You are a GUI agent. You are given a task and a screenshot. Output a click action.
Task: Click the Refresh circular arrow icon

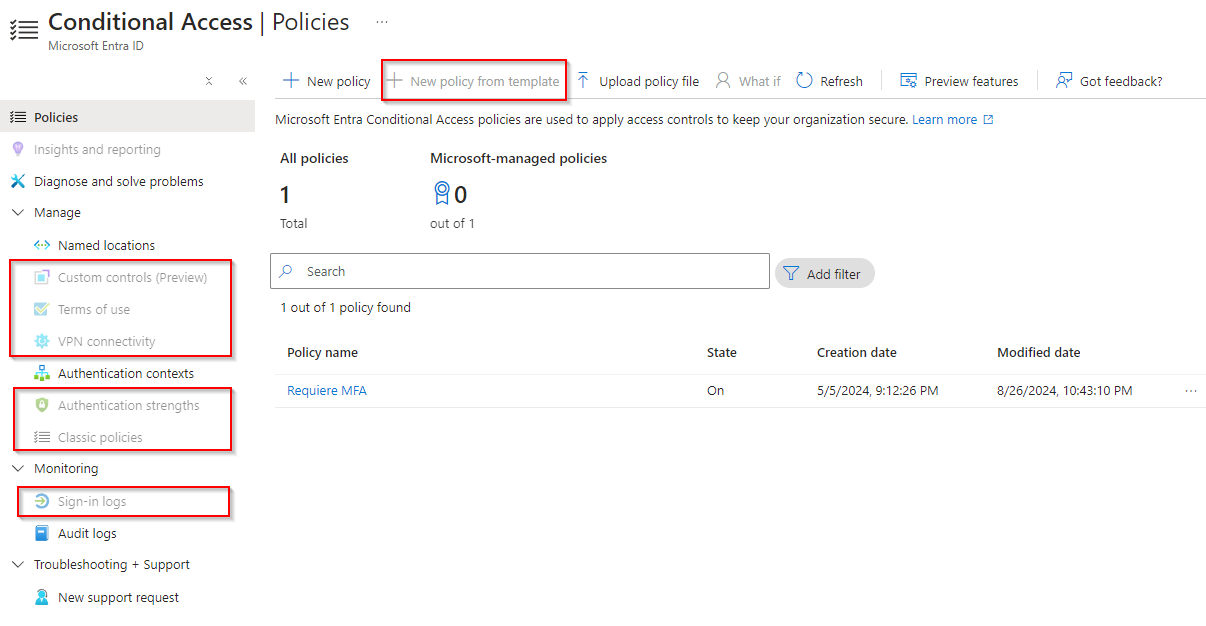[x=804, y=81]
